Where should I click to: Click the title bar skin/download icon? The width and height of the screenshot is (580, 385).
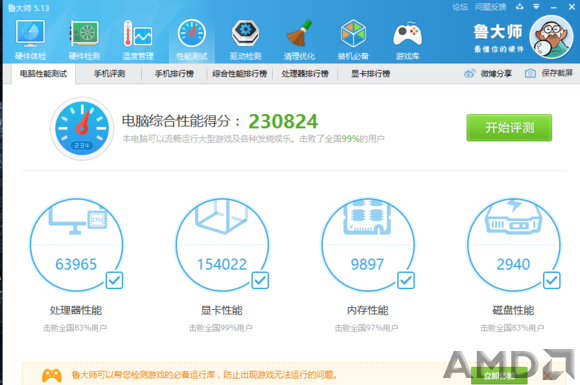(520, 7)
